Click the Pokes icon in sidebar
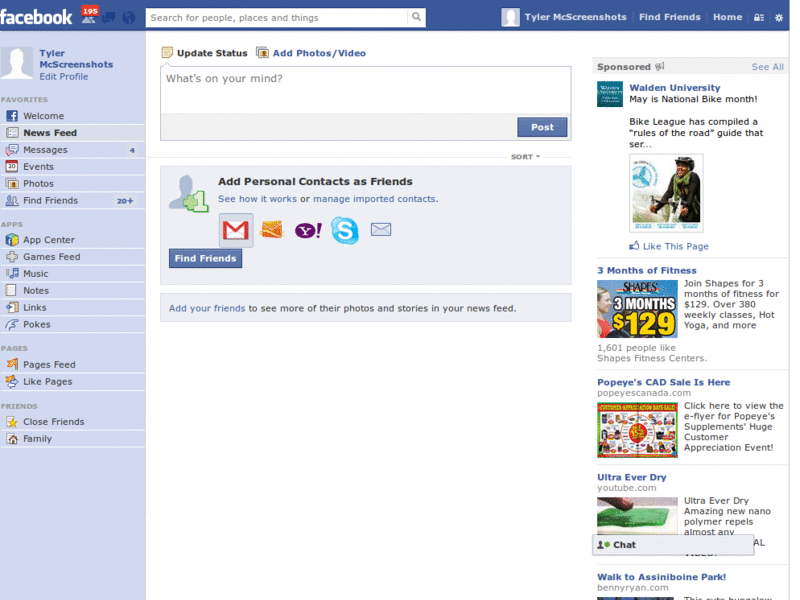This screenshot has height=600, width=800. tap(12, 324)
